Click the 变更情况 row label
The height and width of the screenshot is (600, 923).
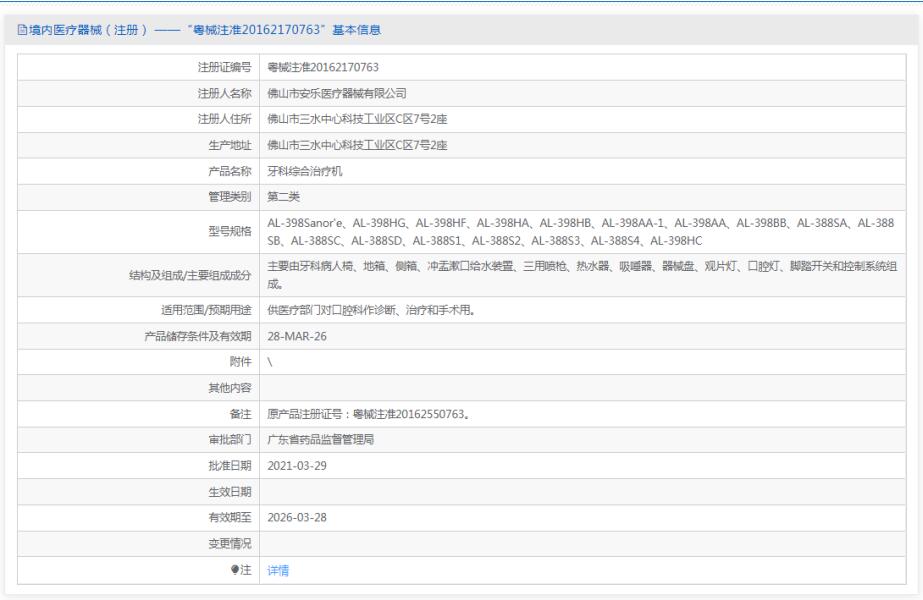pyautogui.click(x=229, y=544)
